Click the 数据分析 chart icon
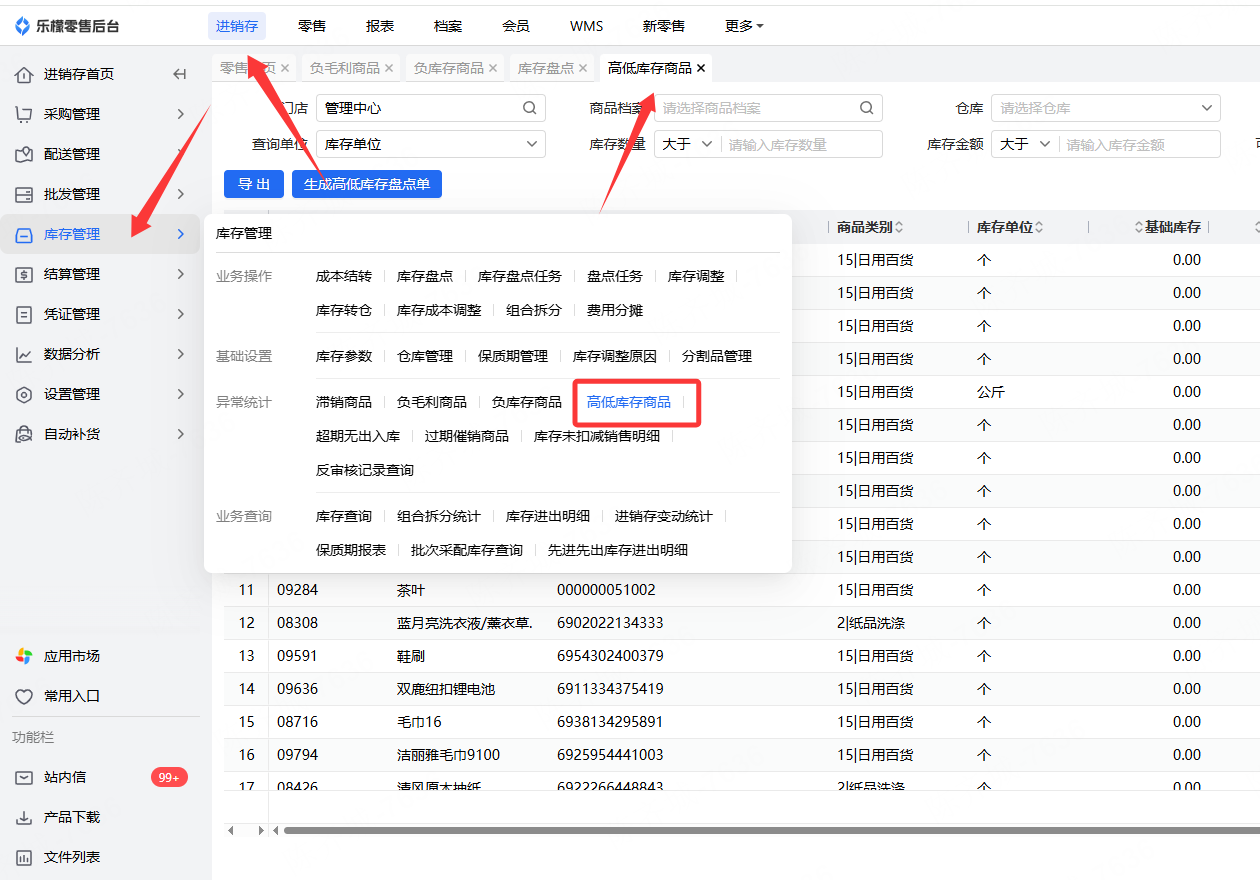The height and width of the screenshot is (880, 1260). tap(24, 354)
